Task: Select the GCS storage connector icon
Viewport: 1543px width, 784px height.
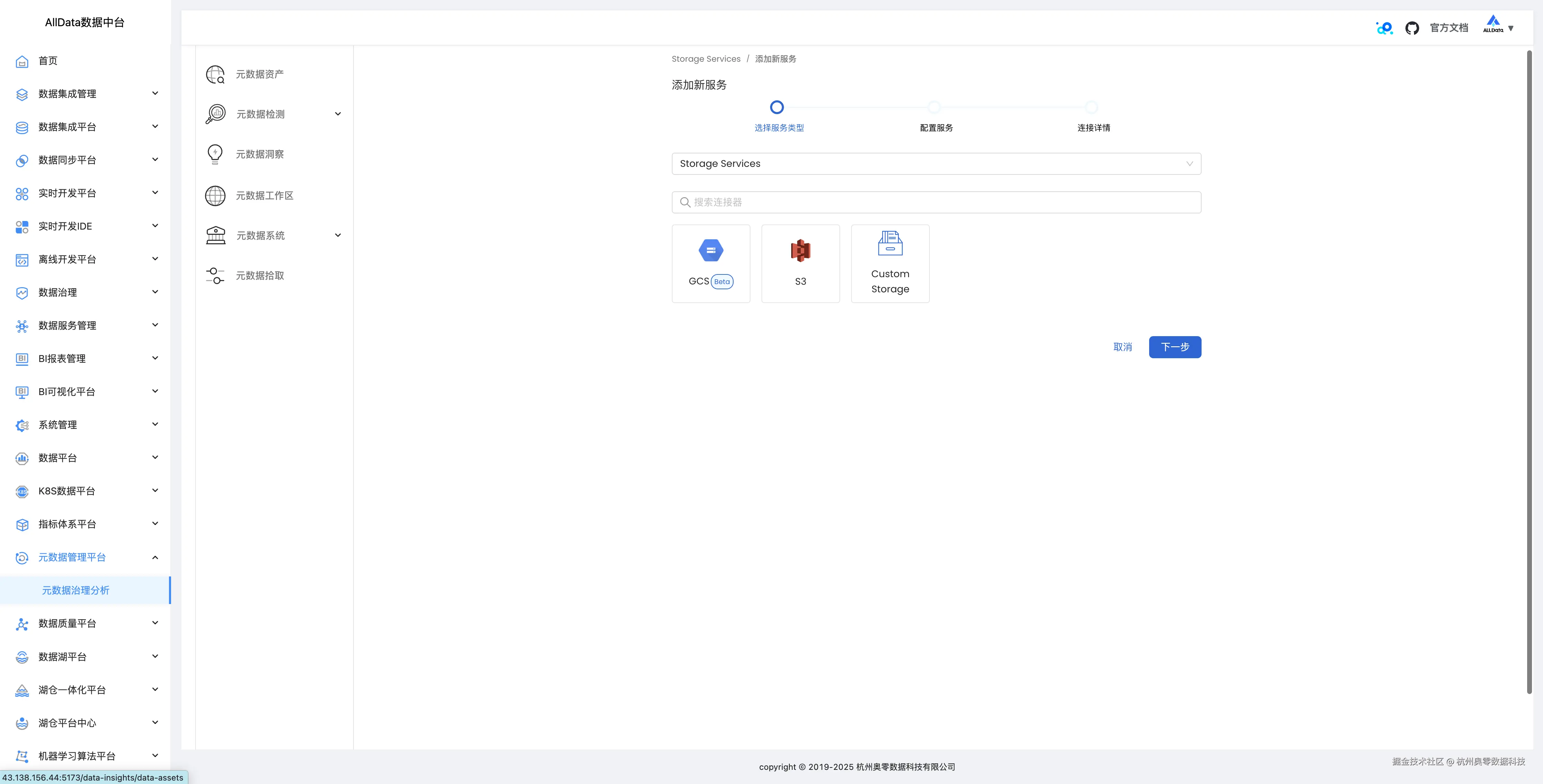Action: click(710, 250)
